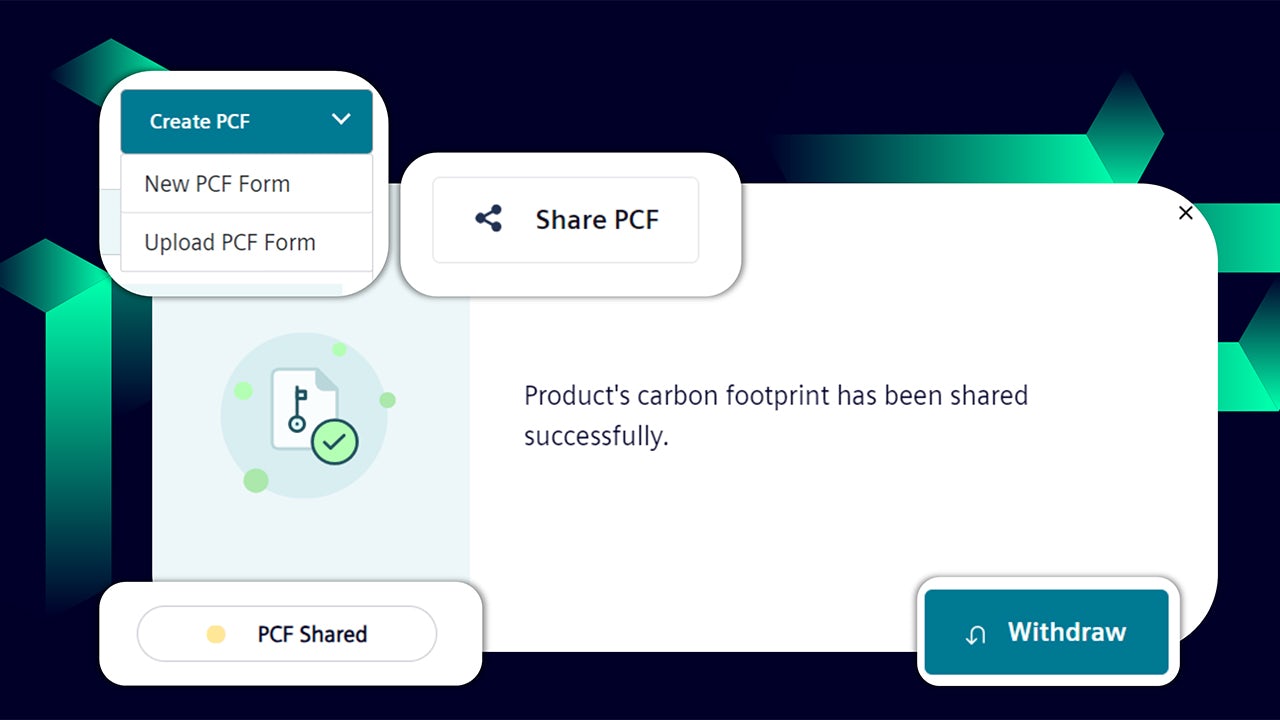This screenshot has width=1280, height=720.
Task: Open the Create PCF dropdown label
Action: point(200,122)
